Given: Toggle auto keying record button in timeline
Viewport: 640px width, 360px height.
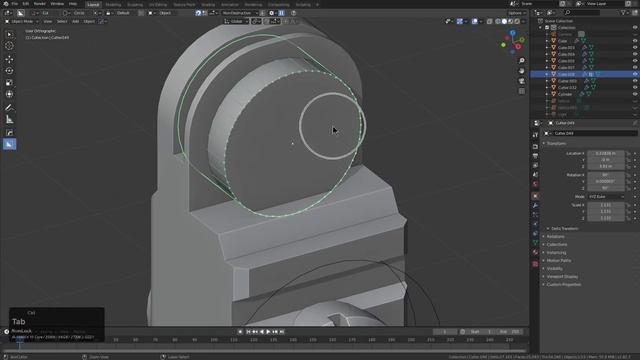Looking at the screenshot, I should click(240, 332).
